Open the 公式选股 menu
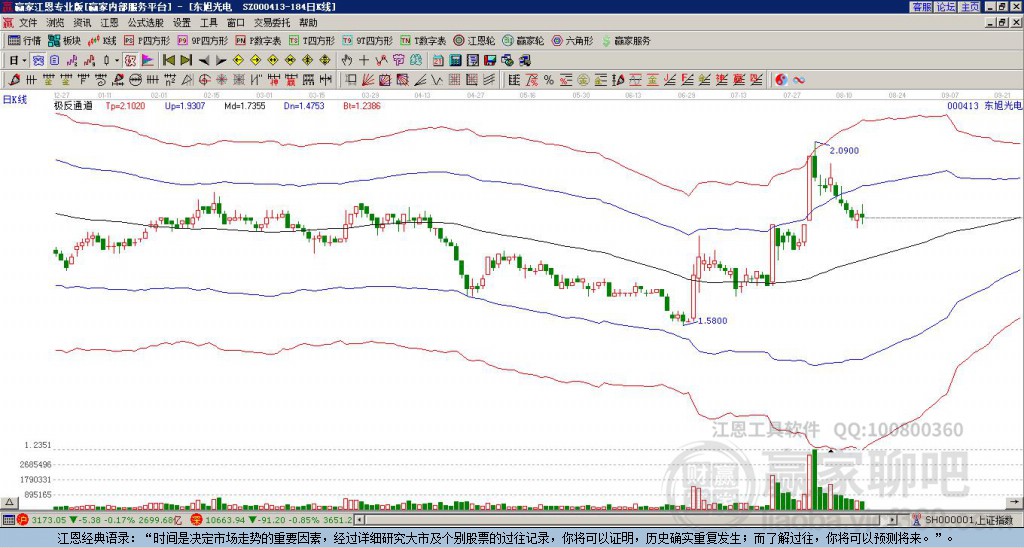1024x548 pixels. [x=146, y=23]
